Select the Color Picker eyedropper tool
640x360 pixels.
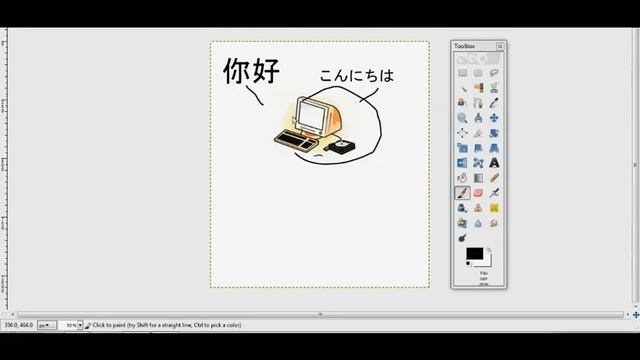tap(494, 103)
